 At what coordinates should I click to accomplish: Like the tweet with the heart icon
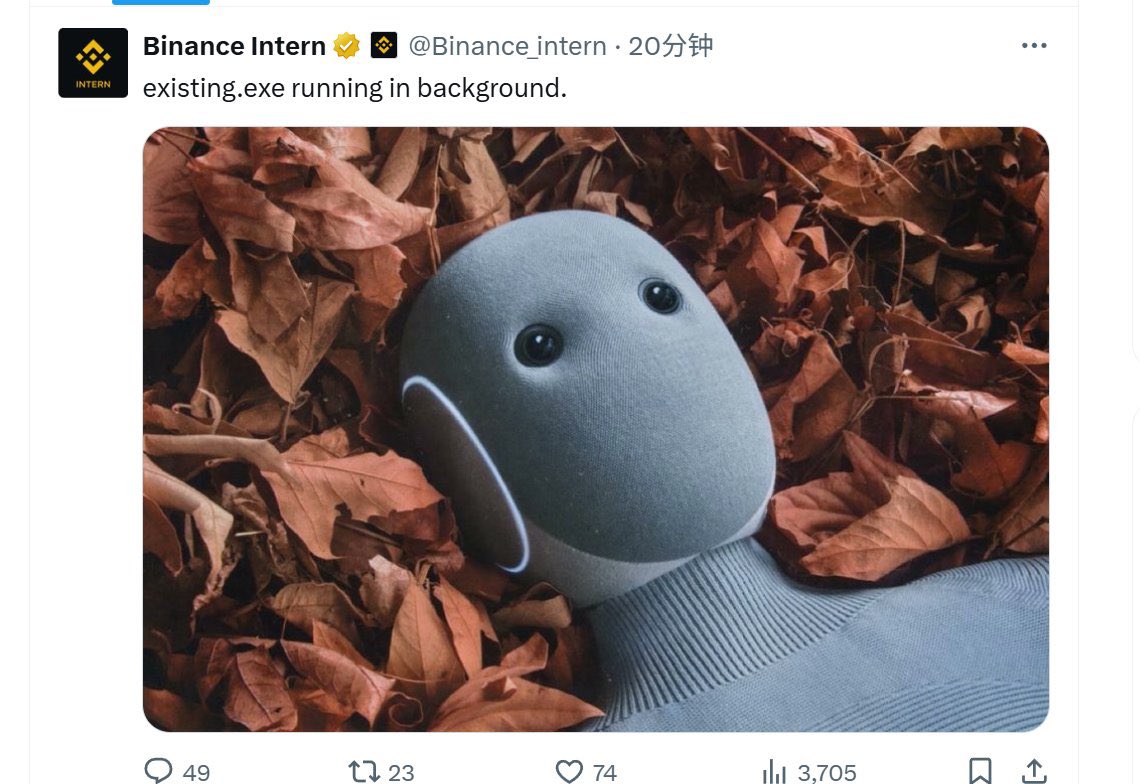click(569, 771)
